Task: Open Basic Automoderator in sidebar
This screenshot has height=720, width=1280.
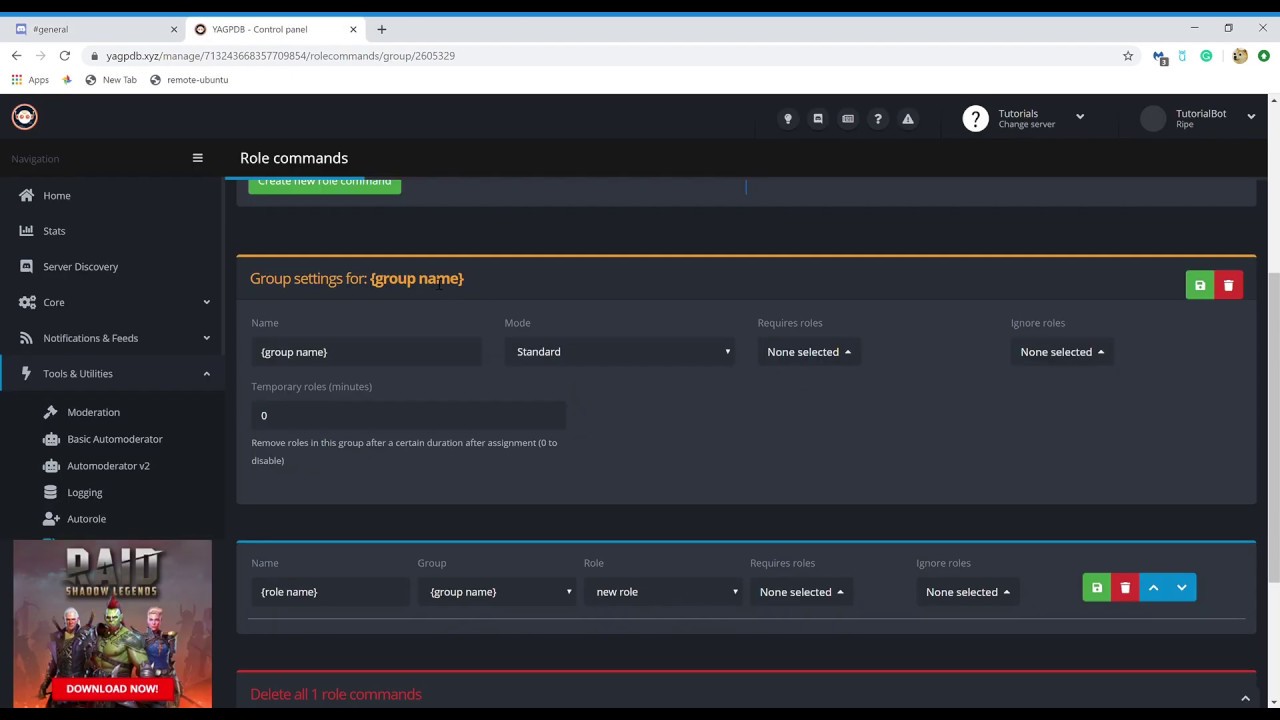Action: [x=114, y=439]
